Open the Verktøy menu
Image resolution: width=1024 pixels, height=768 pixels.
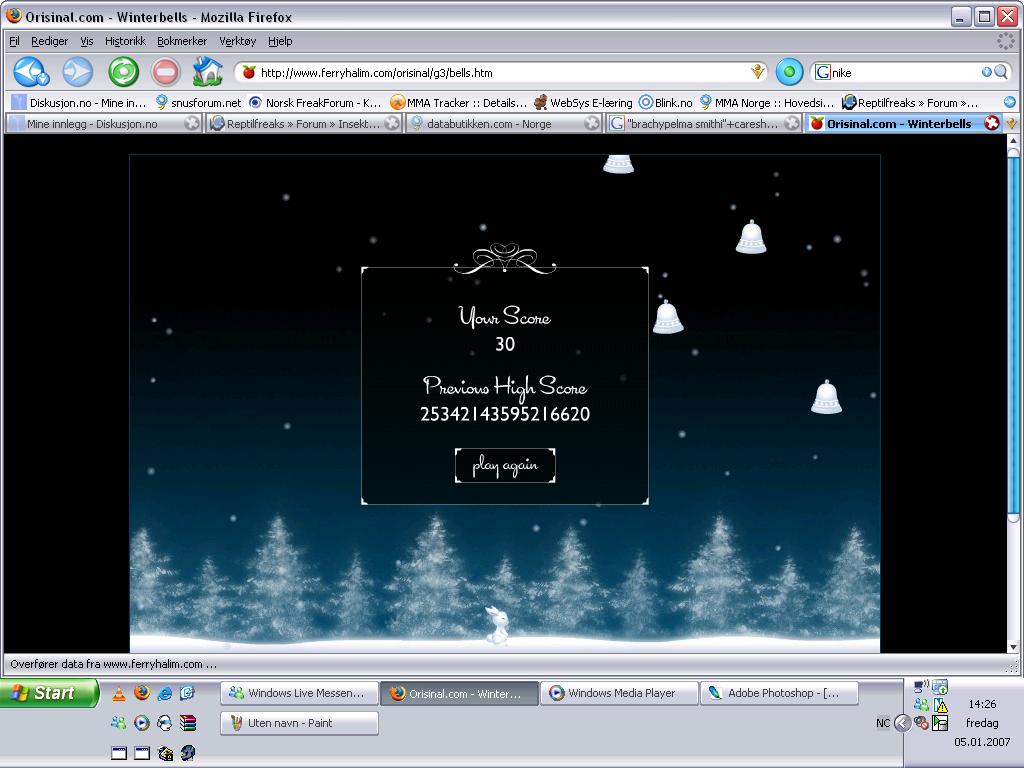pyautogui.click(x=238, y=41)
